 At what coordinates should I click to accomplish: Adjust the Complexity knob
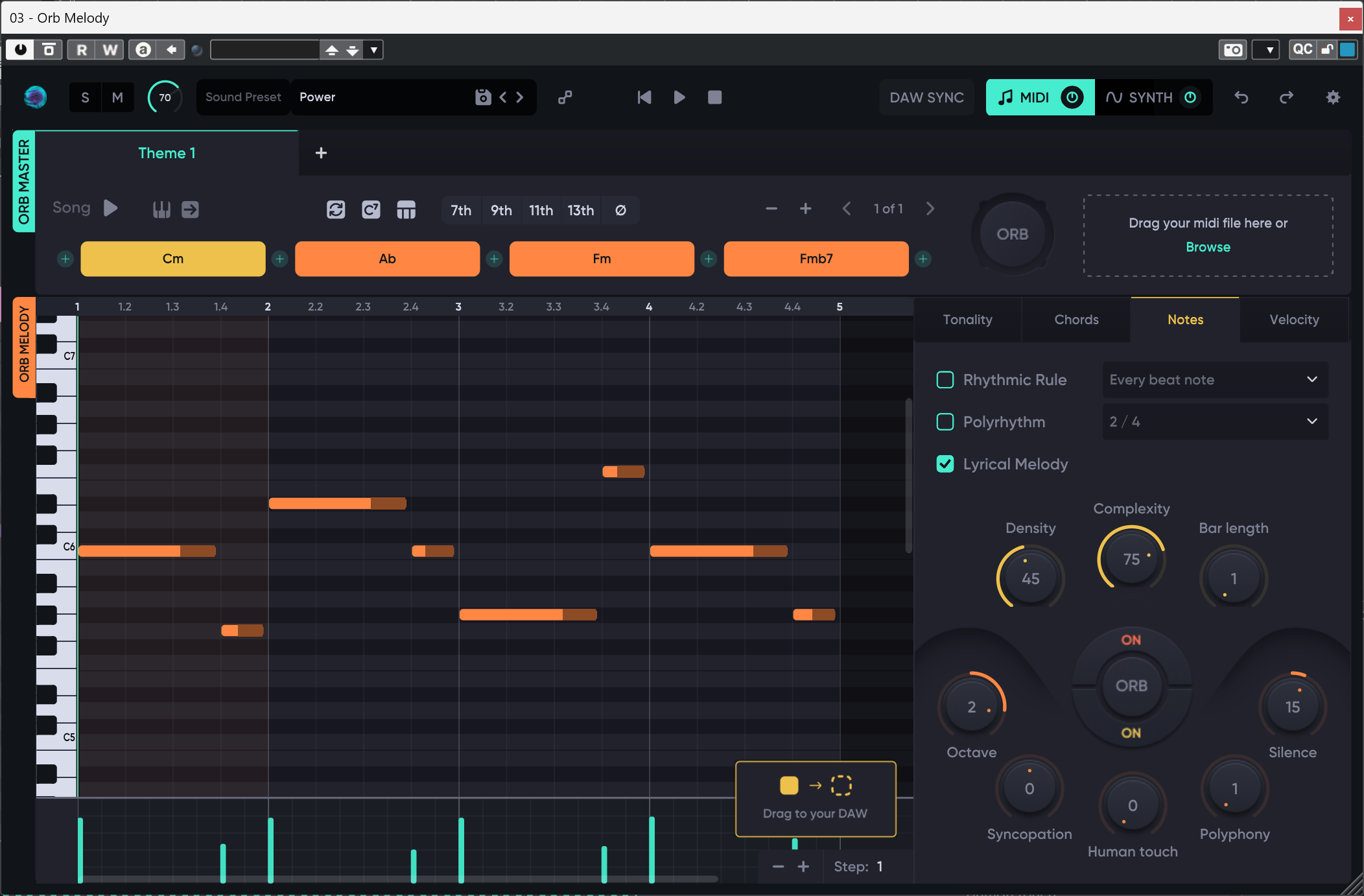tap(1131, 558)
